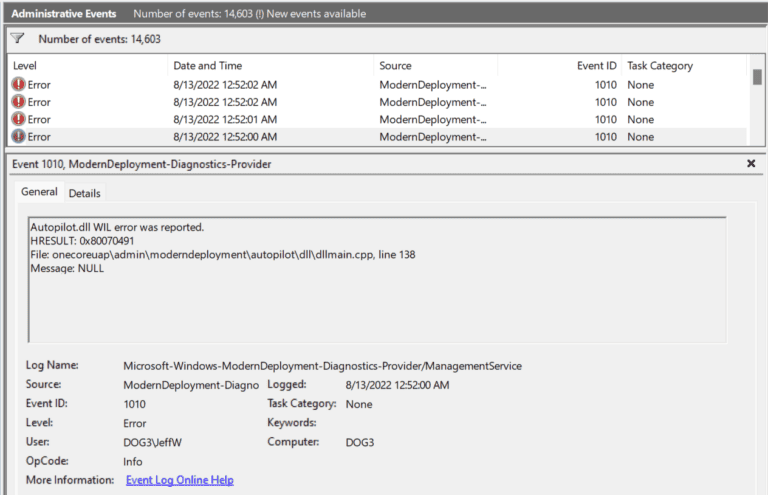Viewport: 768px width, 495px height.
Task: Sort by Event ID column header
Action: 559,66
